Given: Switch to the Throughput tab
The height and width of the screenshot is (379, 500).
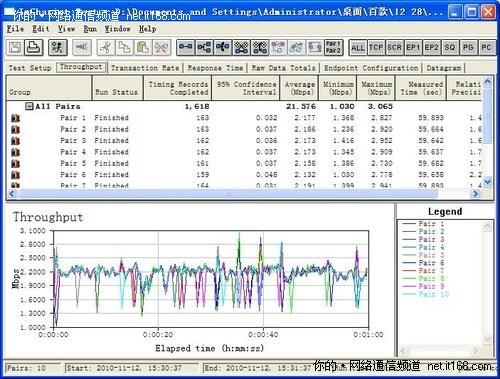Looking at the screenshot, I should point(81,67).
